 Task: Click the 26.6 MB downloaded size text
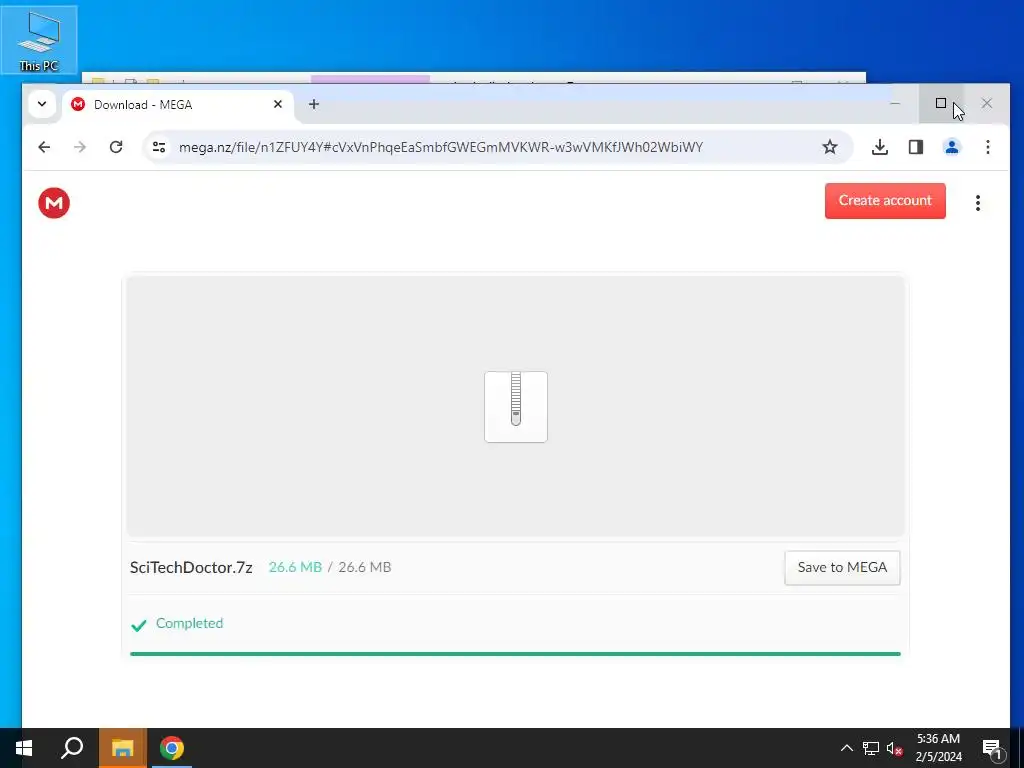[x=295, y=568]
